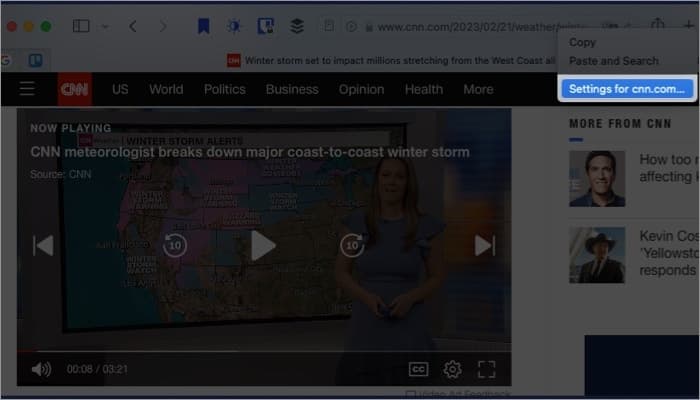Open the 'How too...' headline link
Image resolution: width=700 pixels, height=400 pixels.
pos(669,168)
